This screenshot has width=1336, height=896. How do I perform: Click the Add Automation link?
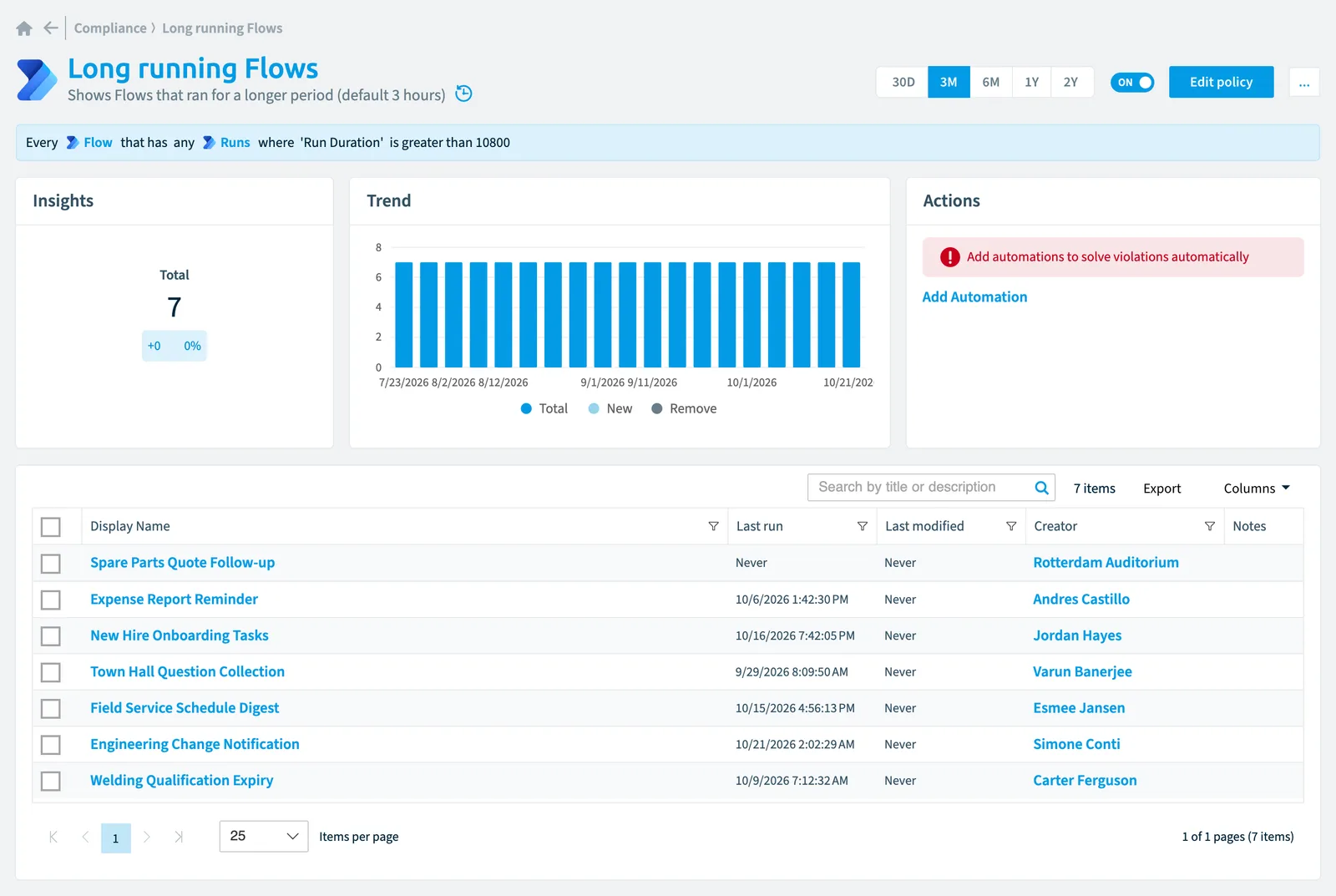pos(974,296)
